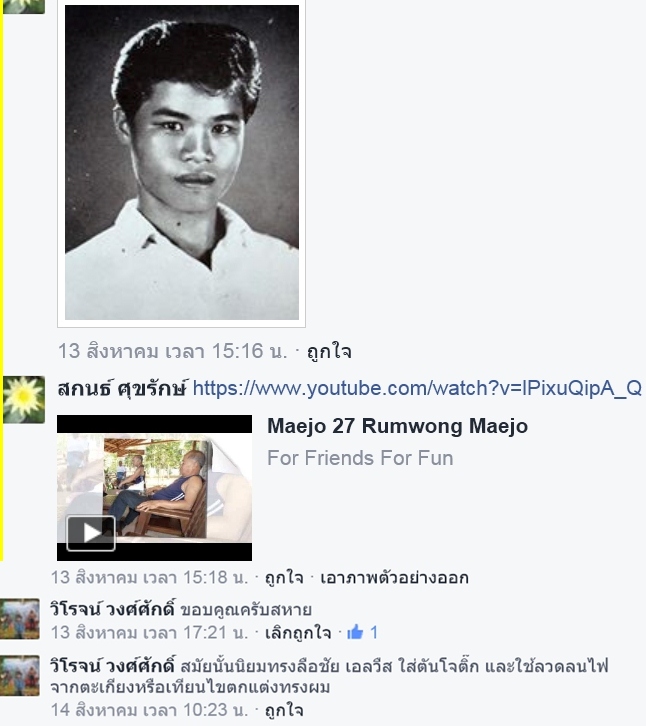
Task: Open timestamp 13 สิงหาคม เวลา 17:21 น.
Action: (149, 632)
